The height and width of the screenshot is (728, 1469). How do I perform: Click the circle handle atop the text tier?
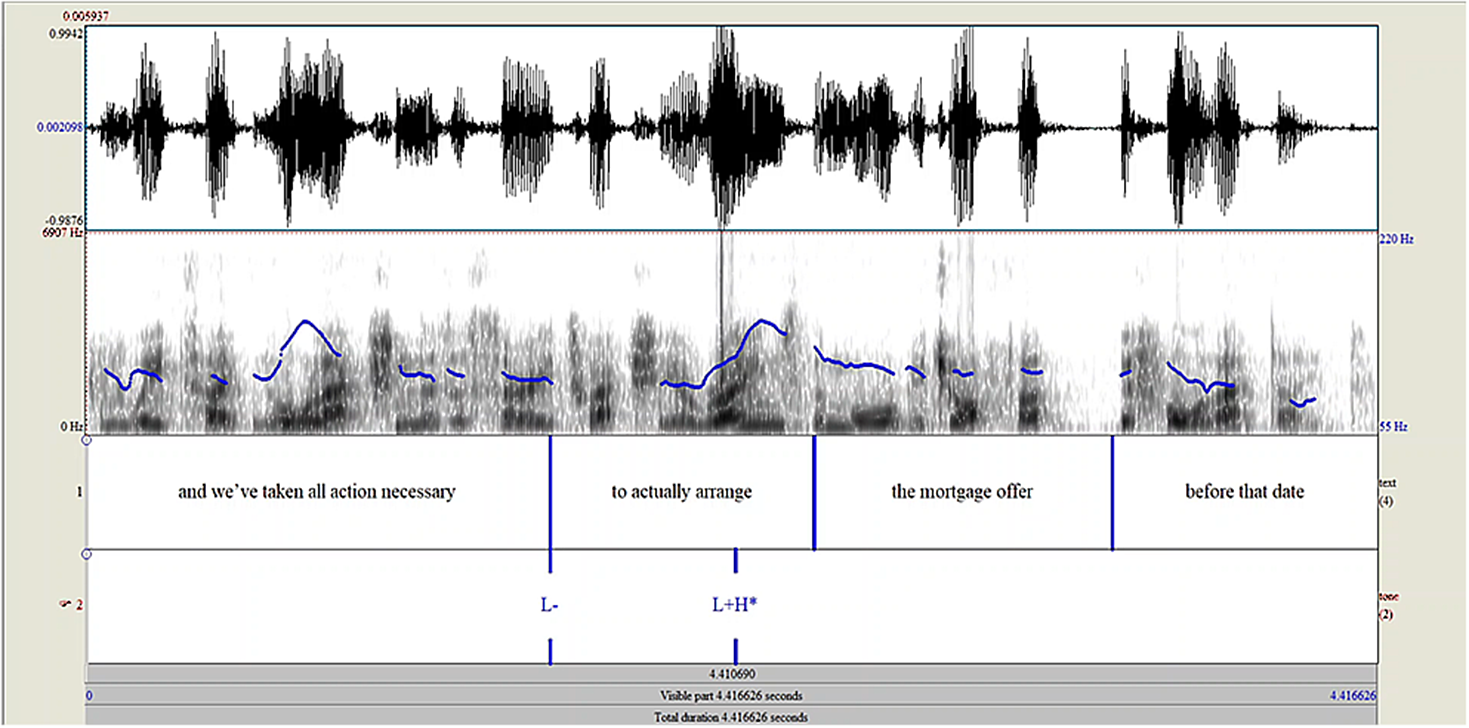pyautogui.click(x=87, y=439)
